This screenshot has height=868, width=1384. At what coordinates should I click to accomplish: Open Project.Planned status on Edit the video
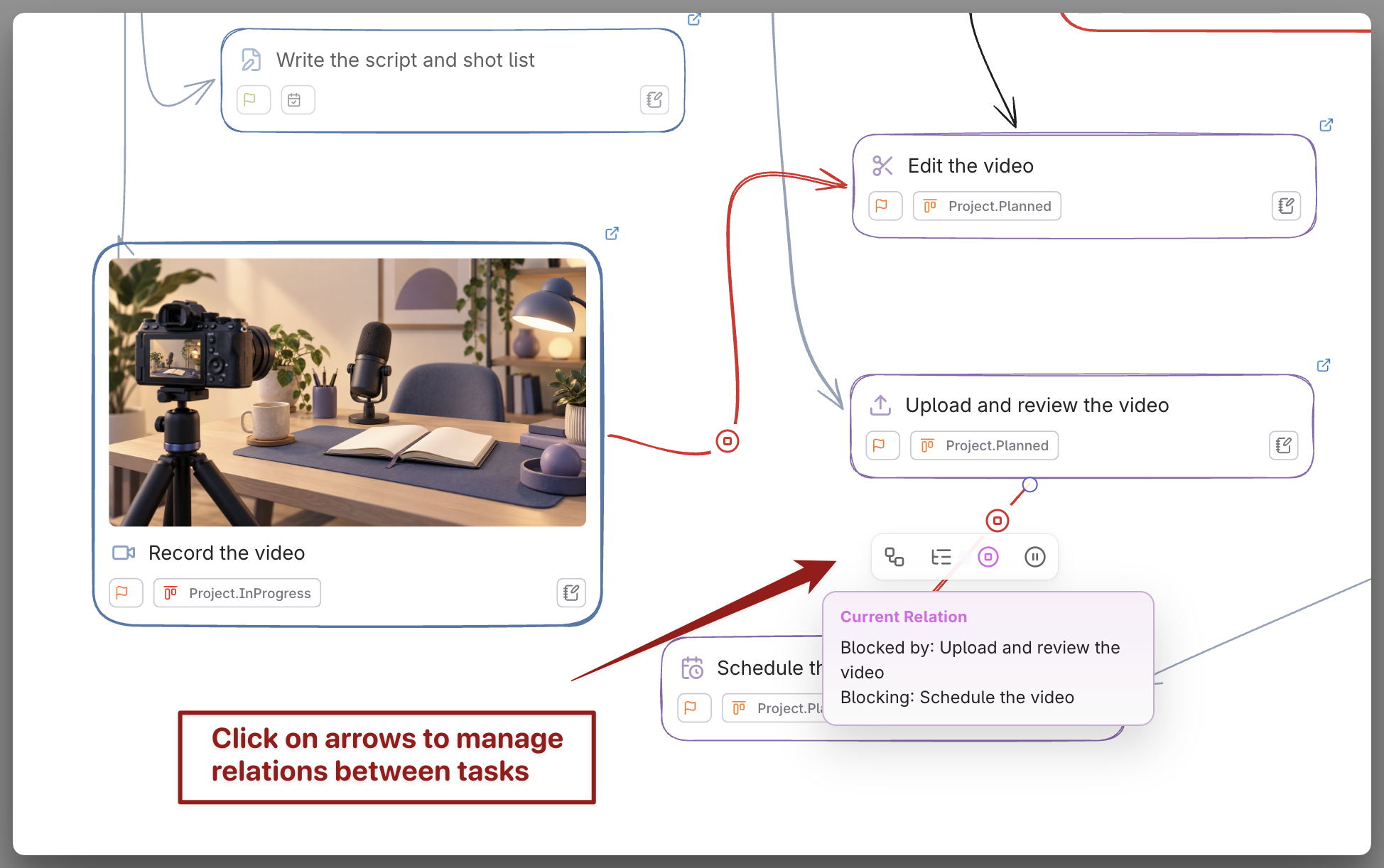(x=987, y=206)
